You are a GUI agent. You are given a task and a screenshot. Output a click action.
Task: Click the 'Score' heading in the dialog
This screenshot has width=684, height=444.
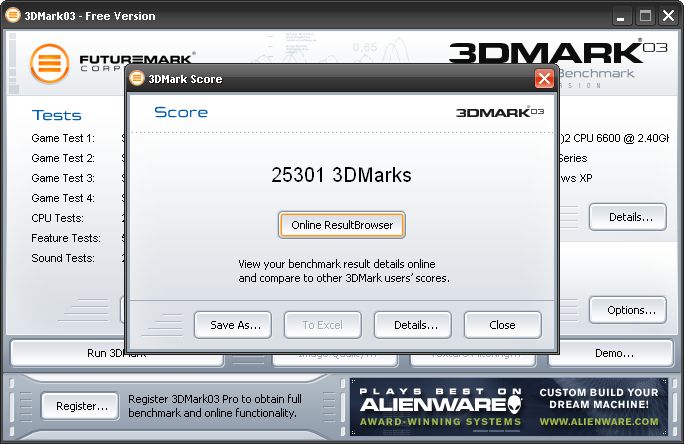coord(181,113)
